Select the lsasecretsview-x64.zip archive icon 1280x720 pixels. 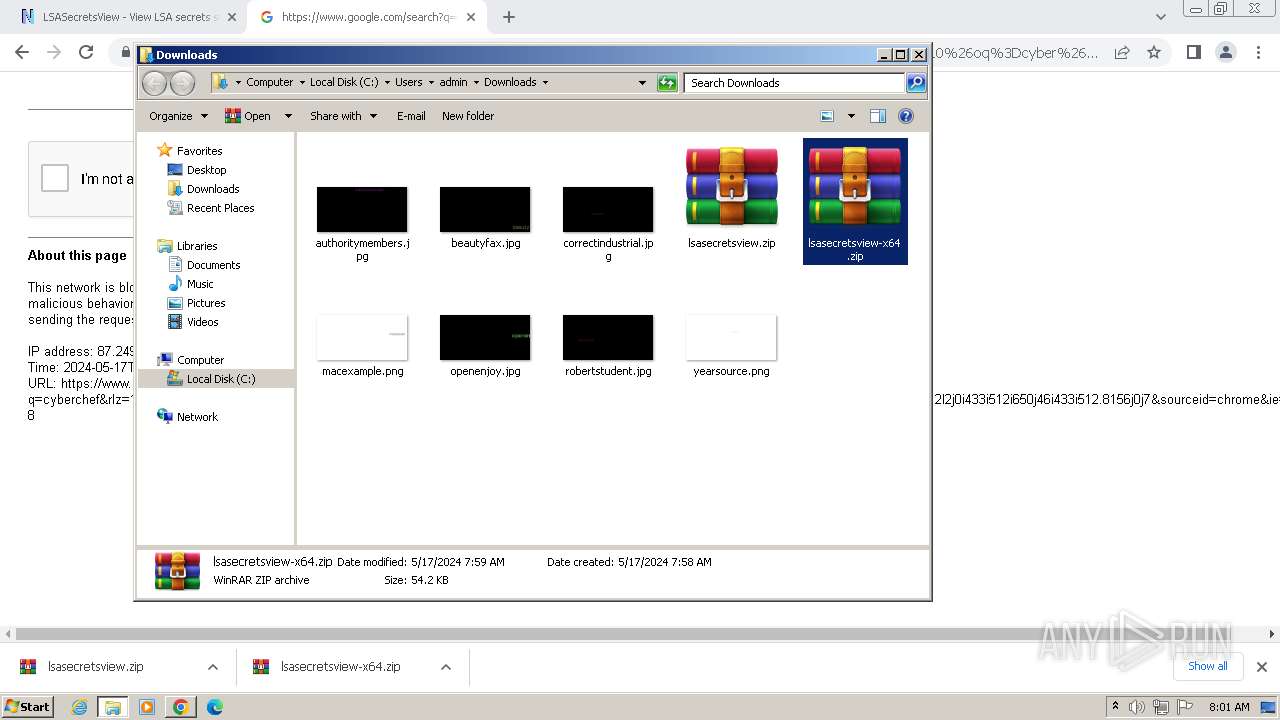[x=855, y=187]
